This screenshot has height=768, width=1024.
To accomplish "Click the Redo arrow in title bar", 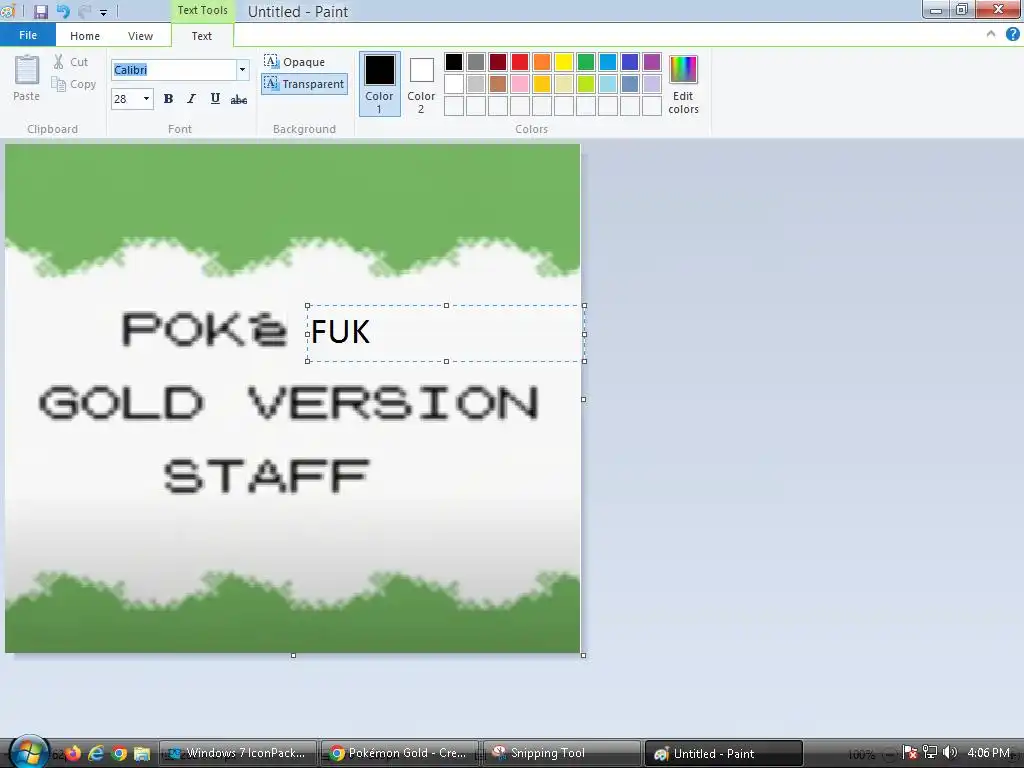I will 84,11.
